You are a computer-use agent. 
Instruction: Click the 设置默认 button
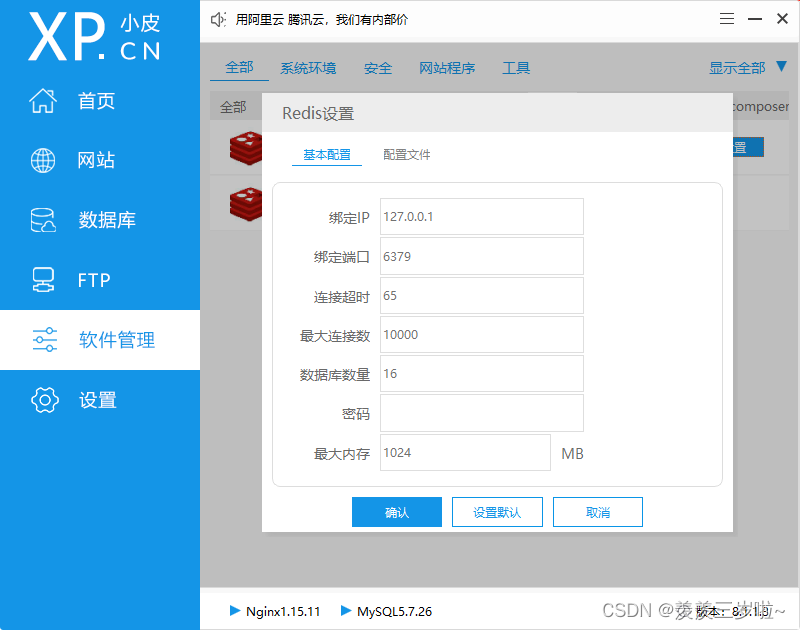tap(497, 512)
